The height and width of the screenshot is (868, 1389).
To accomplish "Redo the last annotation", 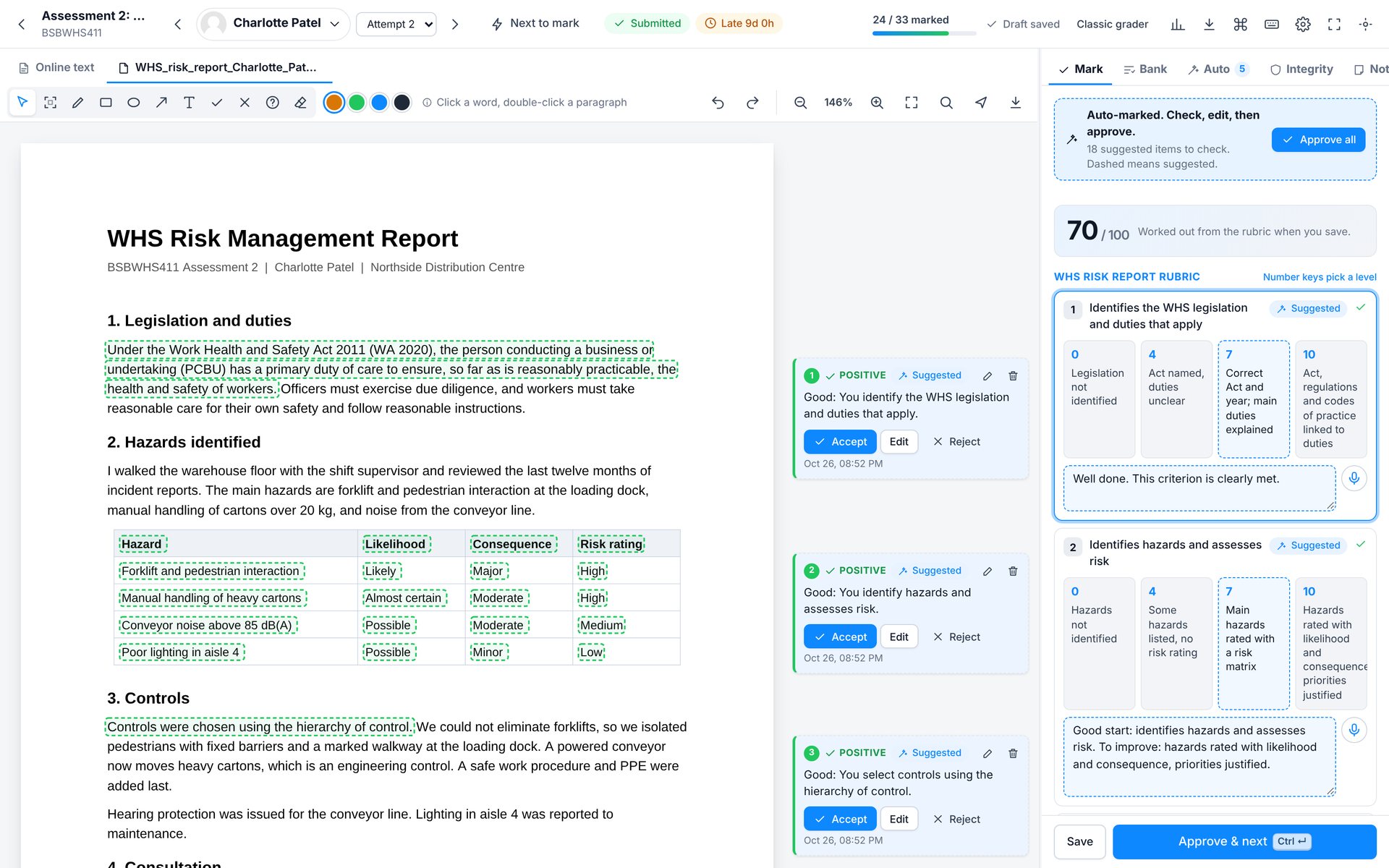I will 752,103.
